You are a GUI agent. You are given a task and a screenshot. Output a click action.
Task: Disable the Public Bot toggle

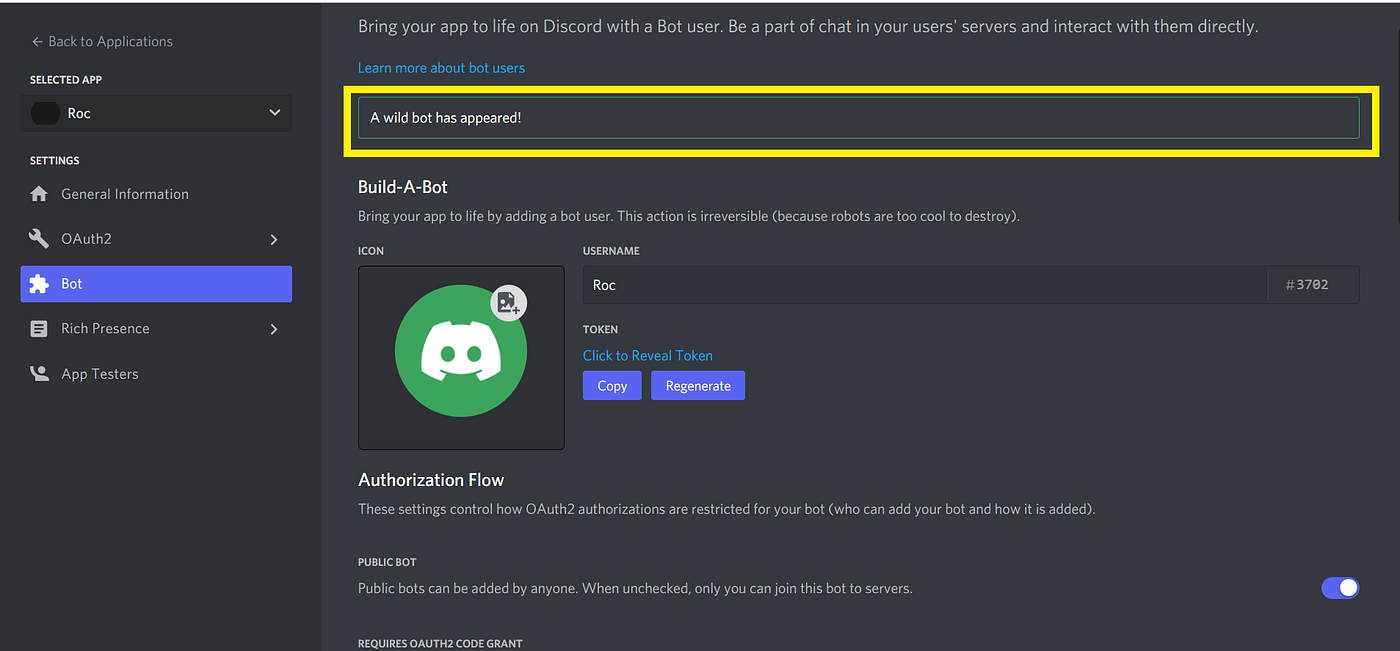pos(1340,588)
